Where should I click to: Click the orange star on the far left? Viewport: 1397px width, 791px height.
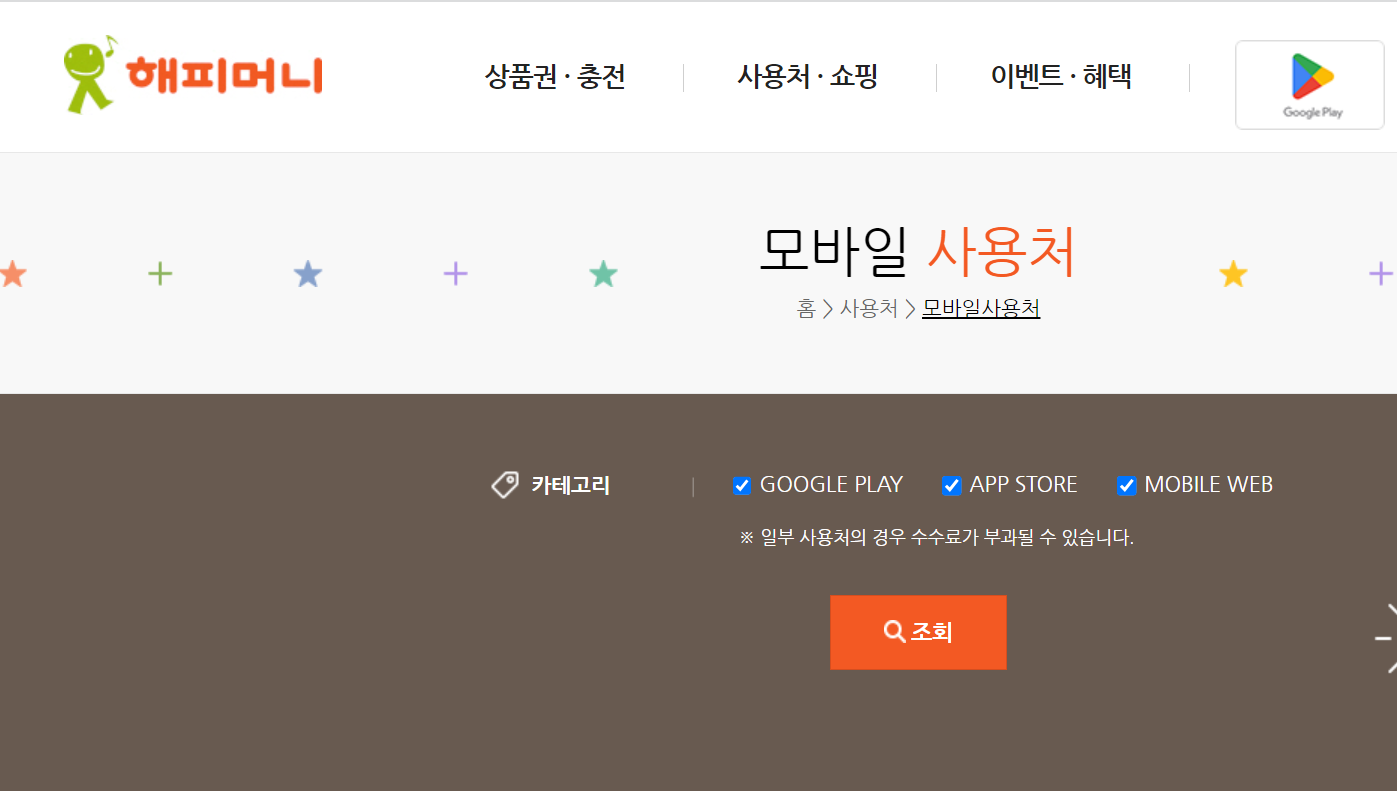(x=14, y=271)
